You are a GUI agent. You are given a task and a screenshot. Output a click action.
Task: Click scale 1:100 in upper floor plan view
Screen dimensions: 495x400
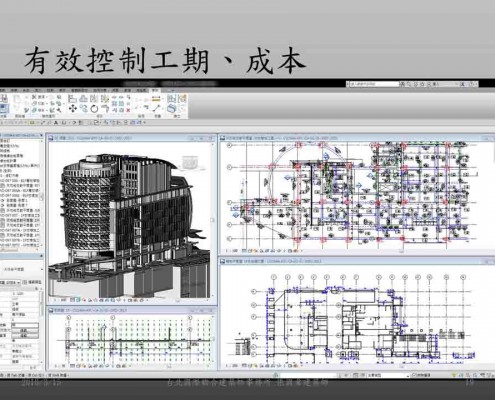(232, 251)
